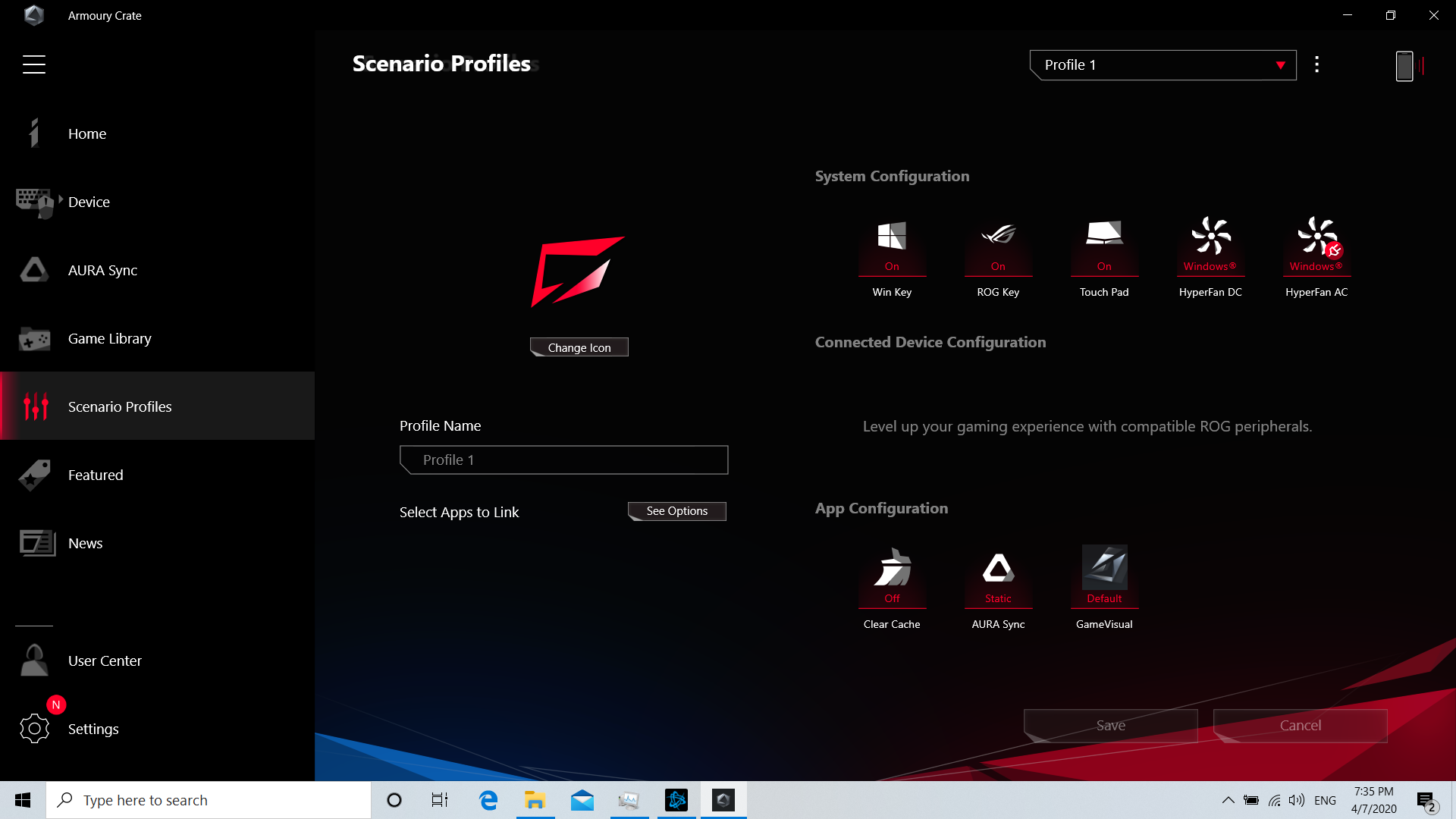Viewport: 1456px width, 819px height.
Task: Open Mail app from the taskbar
Action: pyautogui.click(x=582, y=800)
